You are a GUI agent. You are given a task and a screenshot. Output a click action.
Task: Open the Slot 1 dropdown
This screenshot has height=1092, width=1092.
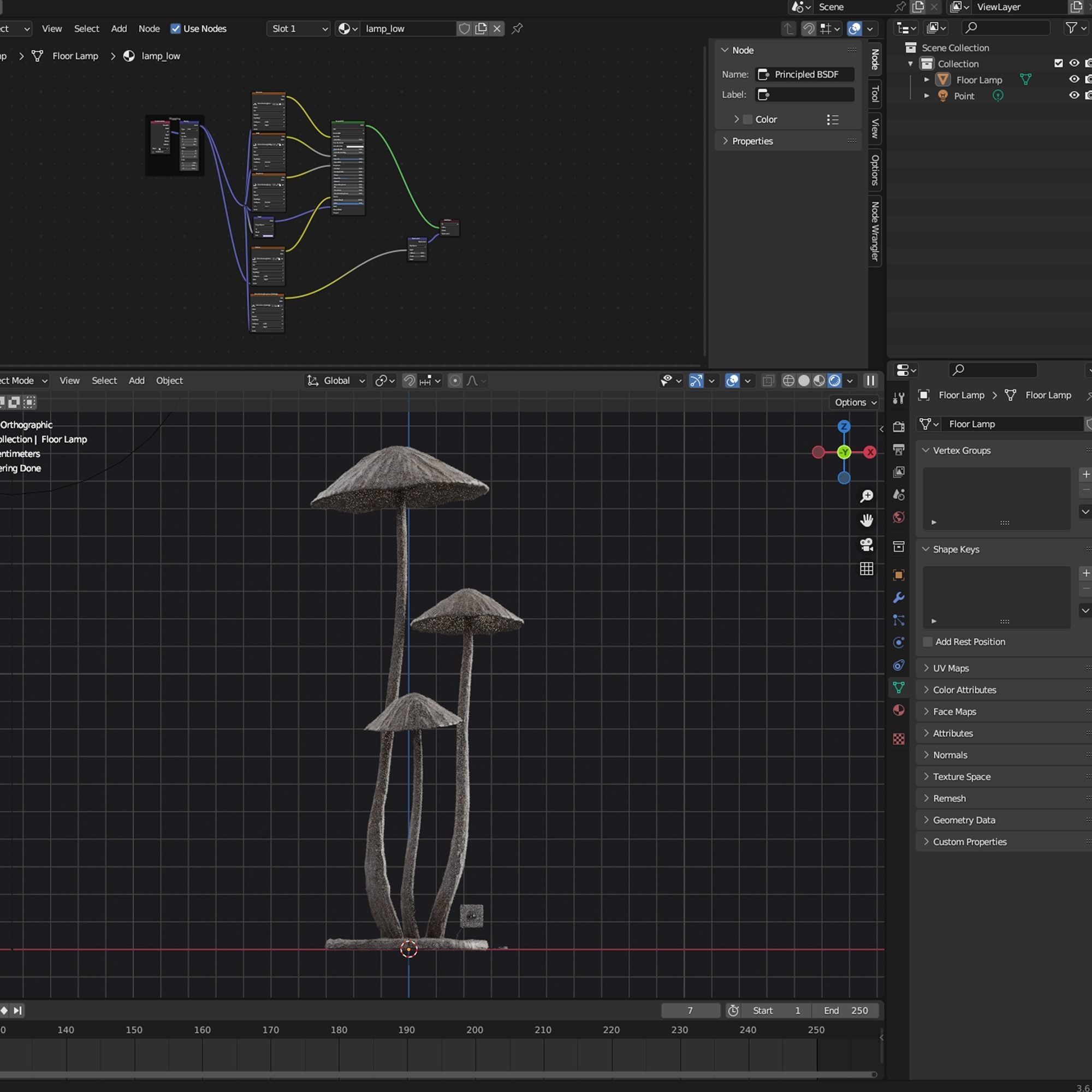point(299,28)
